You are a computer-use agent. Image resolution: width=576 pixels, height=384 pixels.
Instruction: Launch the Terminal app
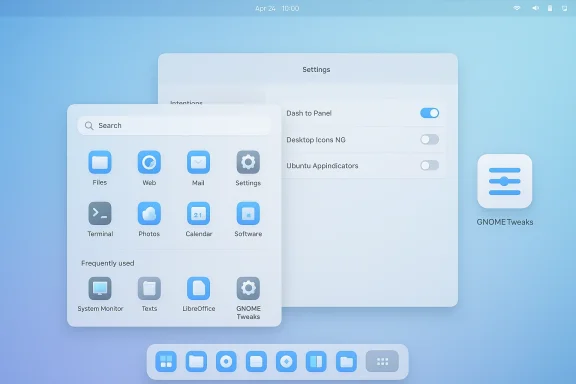pos(100,213)
